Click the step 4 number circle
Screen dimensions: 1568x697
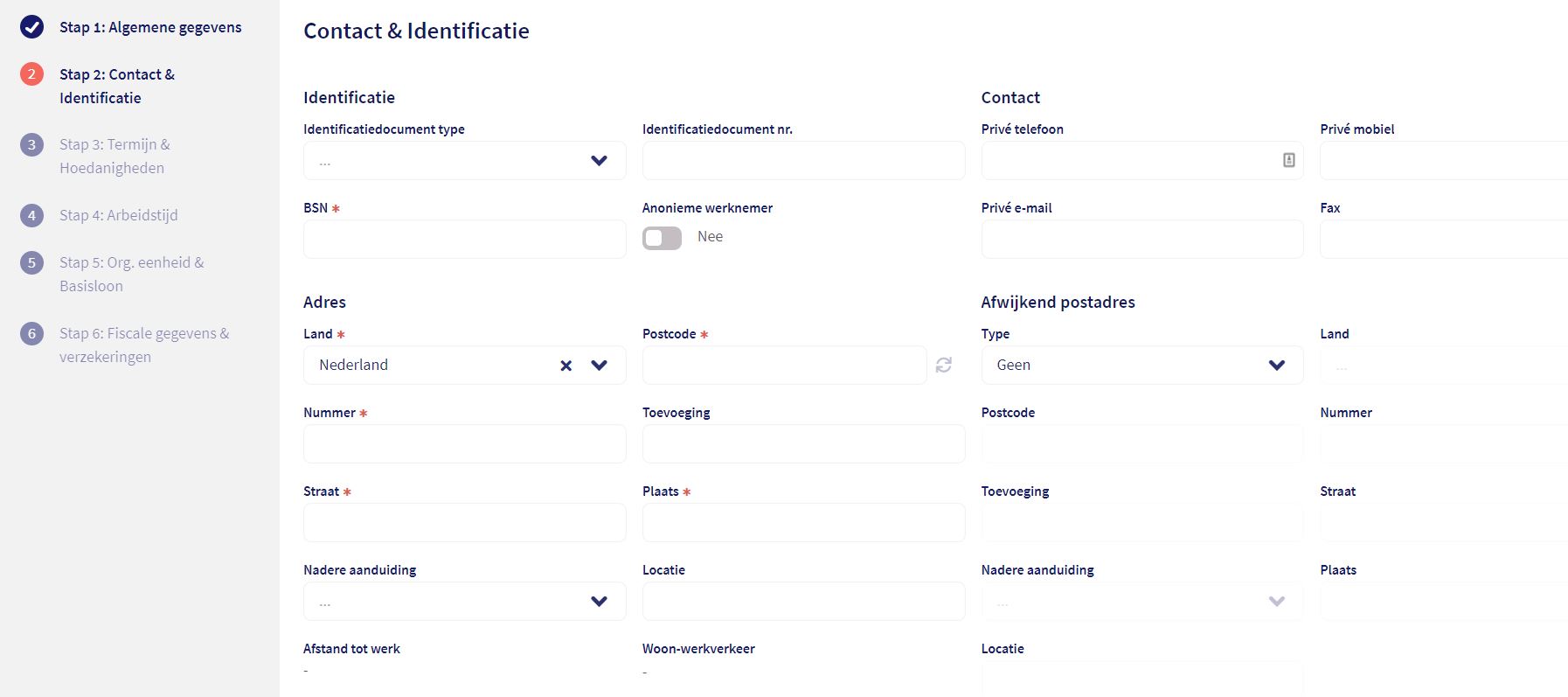click(32, 215)
